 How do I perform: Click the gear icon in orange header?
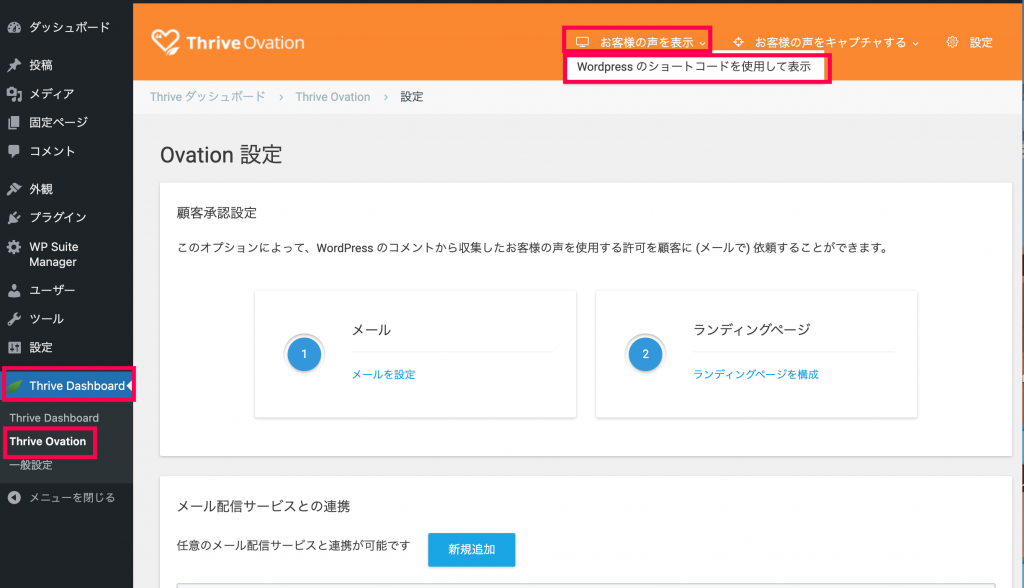click(952, 42)
